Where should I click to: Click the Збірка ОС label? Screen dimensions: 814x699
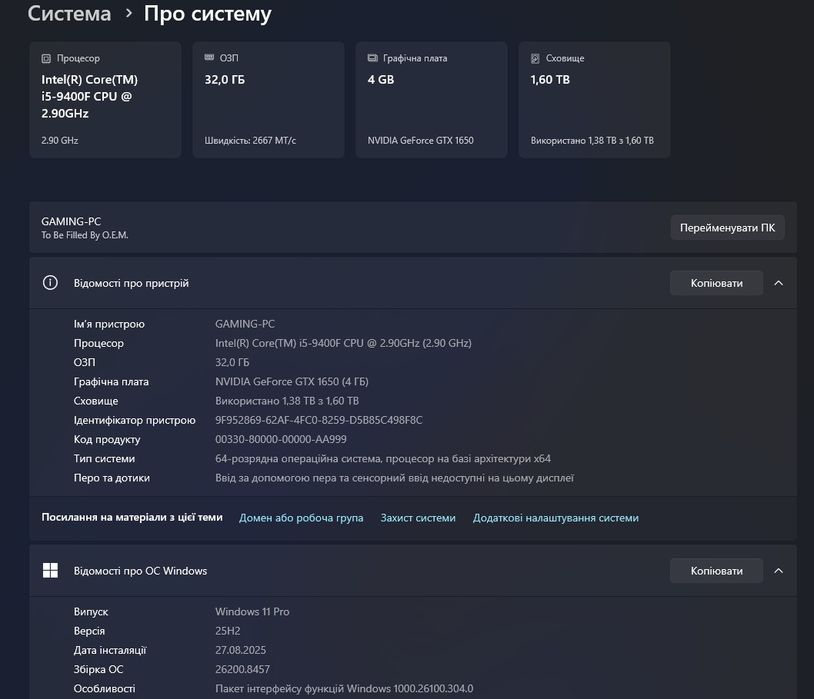[x=99, y=669]
